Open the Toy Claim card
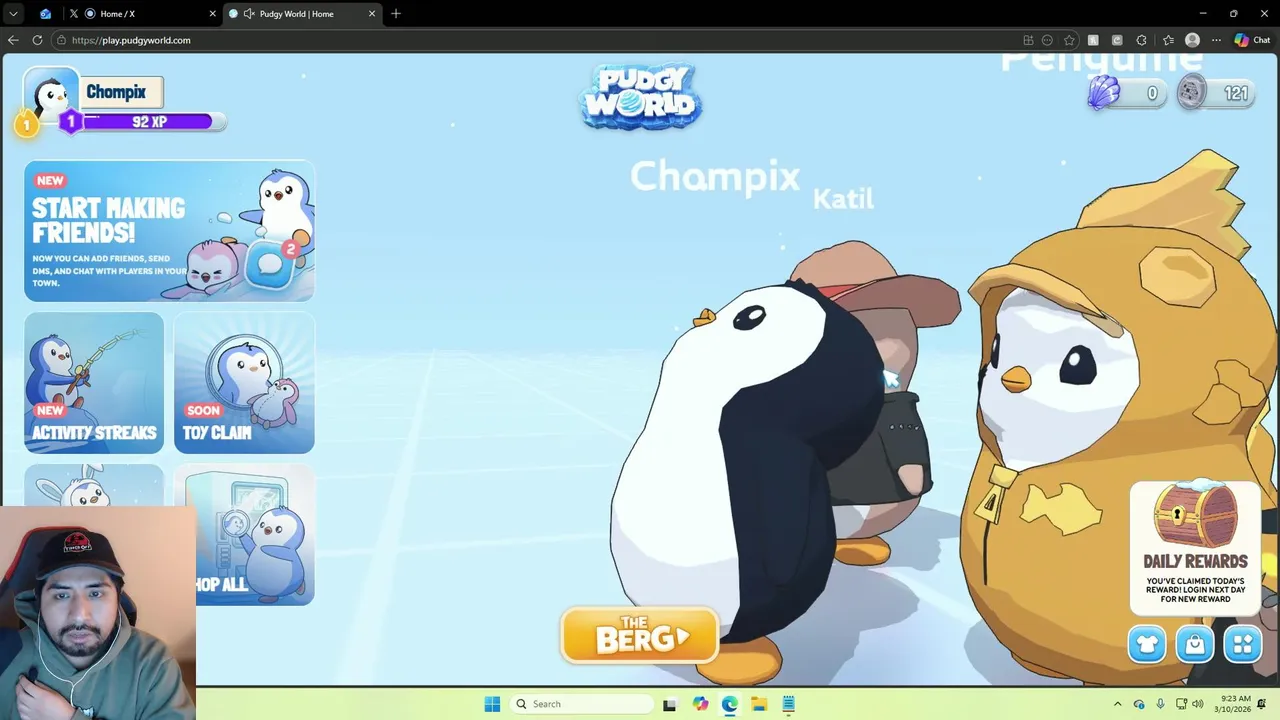This screenshot has width=1280, height=720. (x=244, y=382)
